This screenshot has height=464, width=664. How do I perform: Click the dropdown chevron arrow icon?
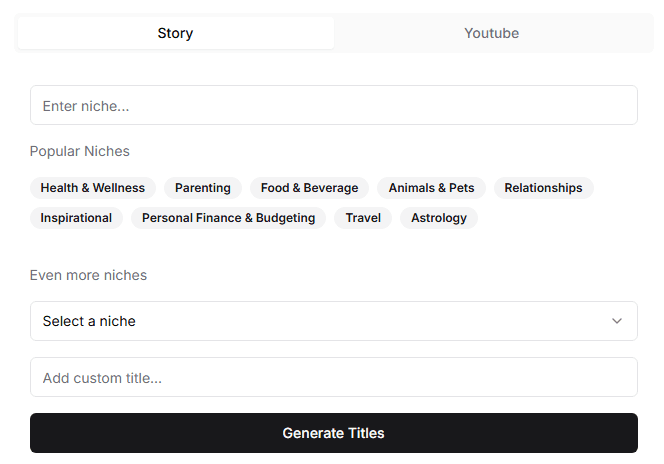[x=617, y=321]
